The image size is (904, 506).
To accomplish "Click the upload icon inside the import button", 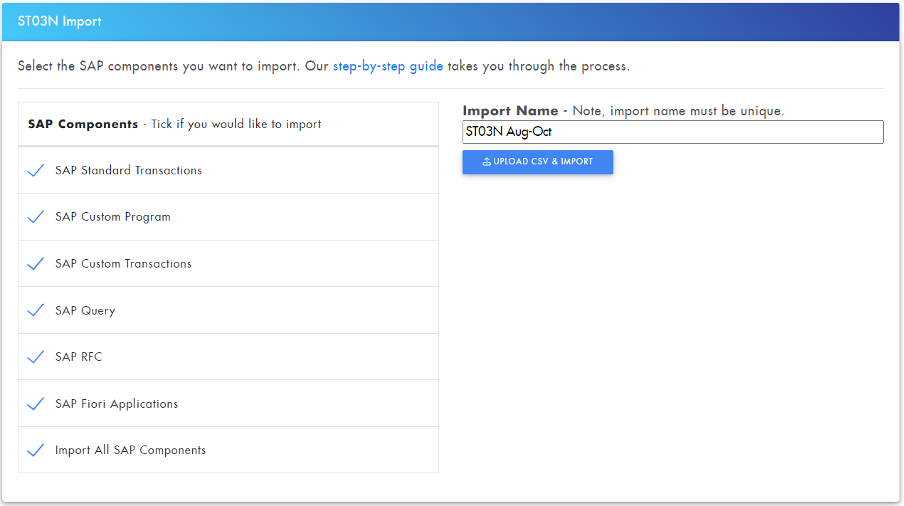I will tap(486, 162).
